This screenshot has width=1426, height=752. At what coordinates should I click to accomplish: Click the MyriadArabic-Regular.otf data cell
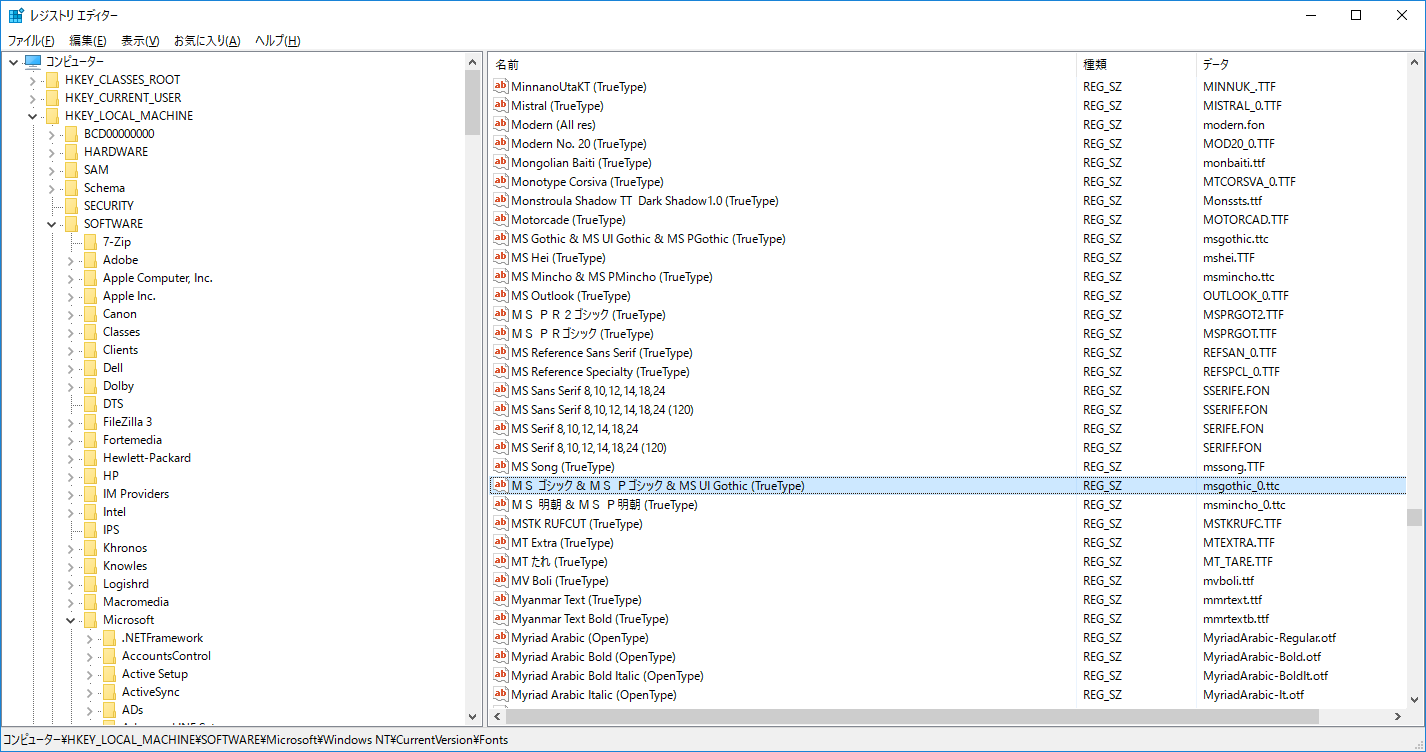coord(1270,637)
